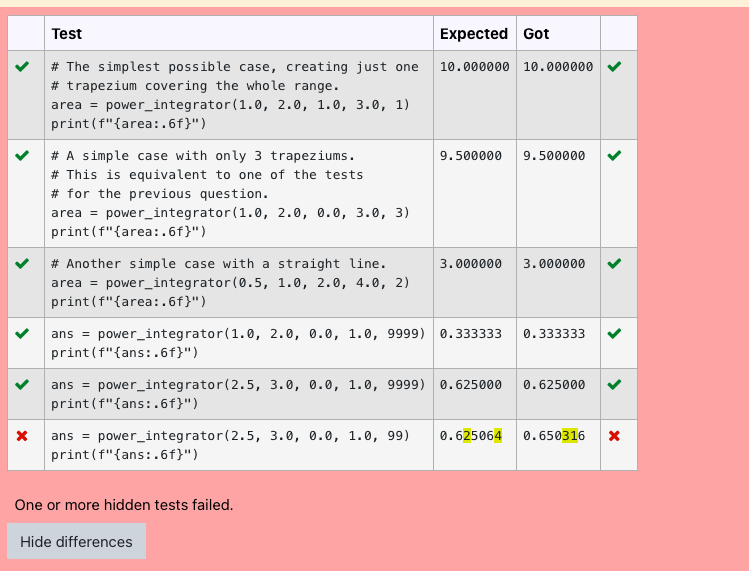Click left red cross of failed test row
Image resolution: width=749 pixels, height=571 pixels.
coord(22,436)
